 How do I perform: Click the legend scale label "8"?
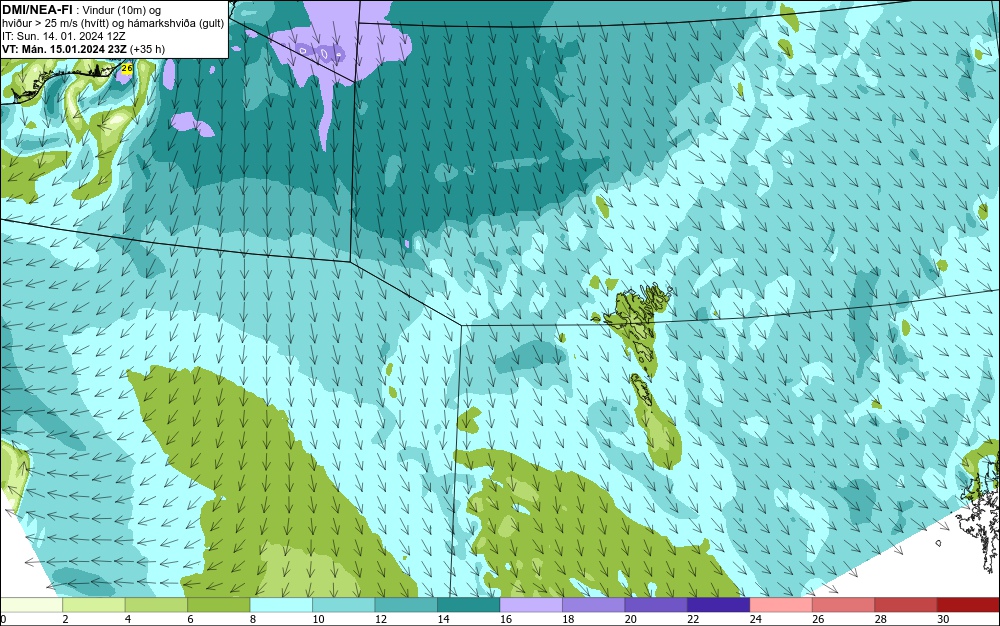[x=253, y=619]
